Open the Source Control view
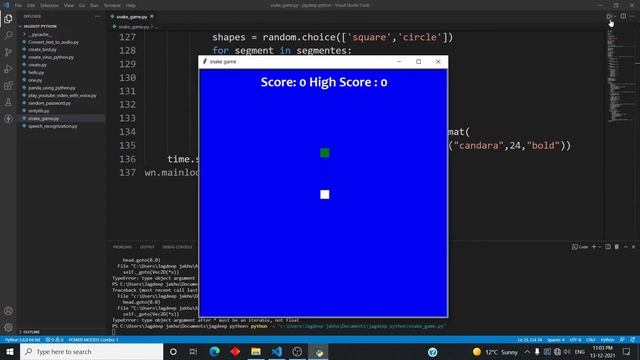640x360 pixels. pyautogui.click(x=8, y=52)
